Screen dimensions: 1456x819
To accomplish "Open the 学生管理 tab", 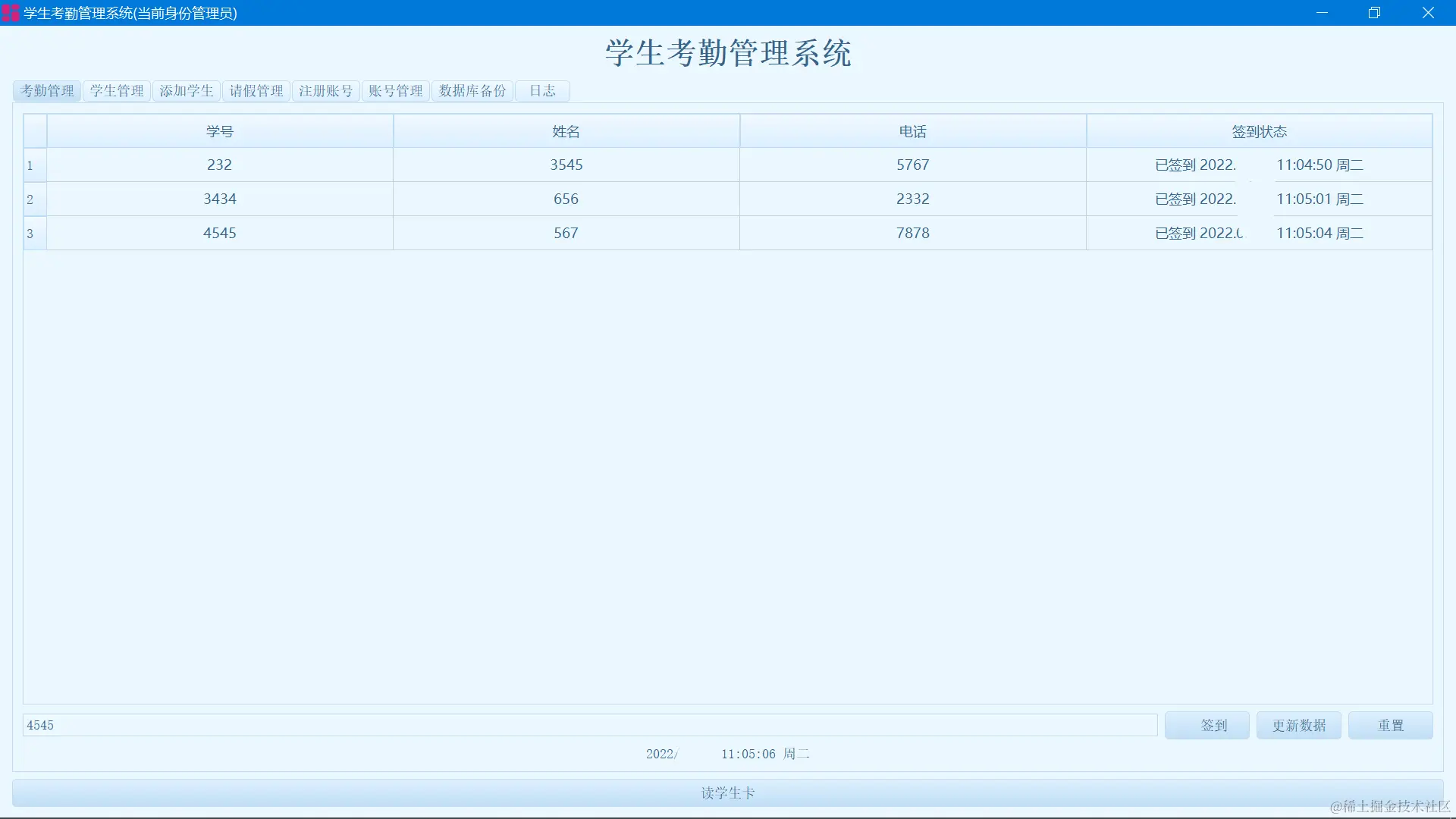I will (117, 91).
